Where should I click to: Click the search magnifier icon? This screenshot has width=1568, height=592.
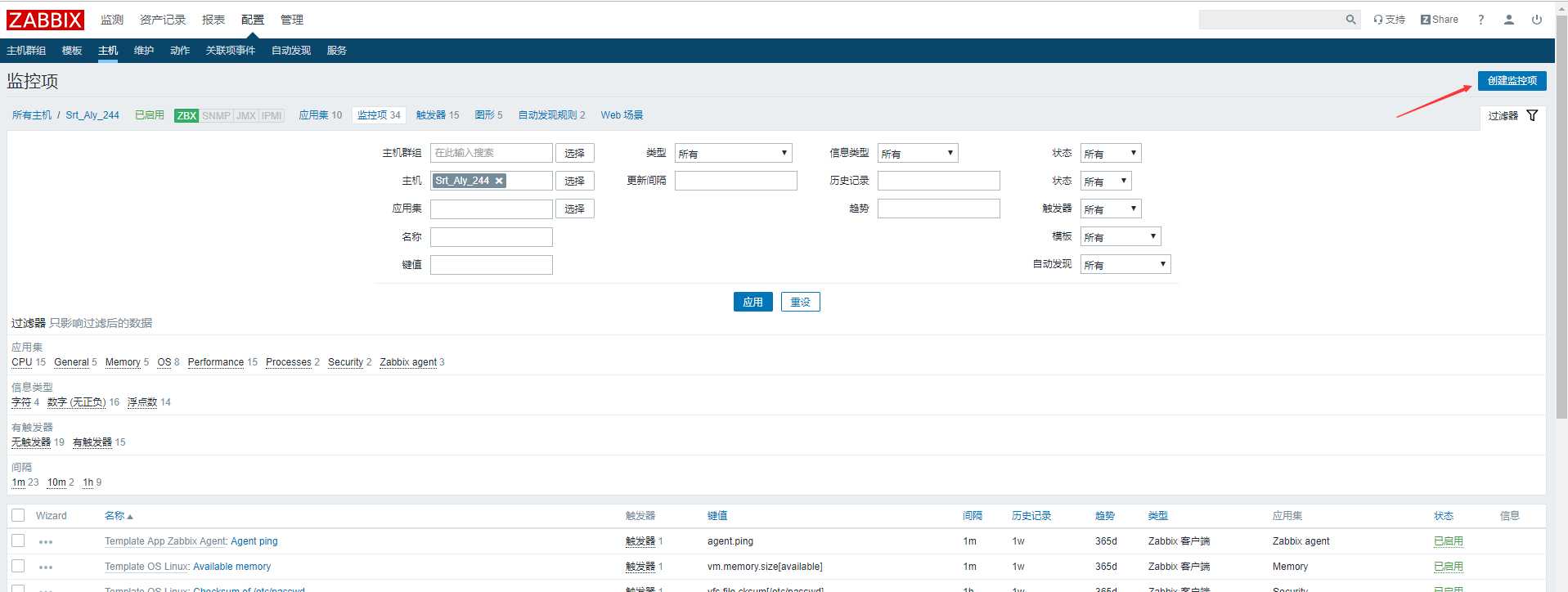1350,20
